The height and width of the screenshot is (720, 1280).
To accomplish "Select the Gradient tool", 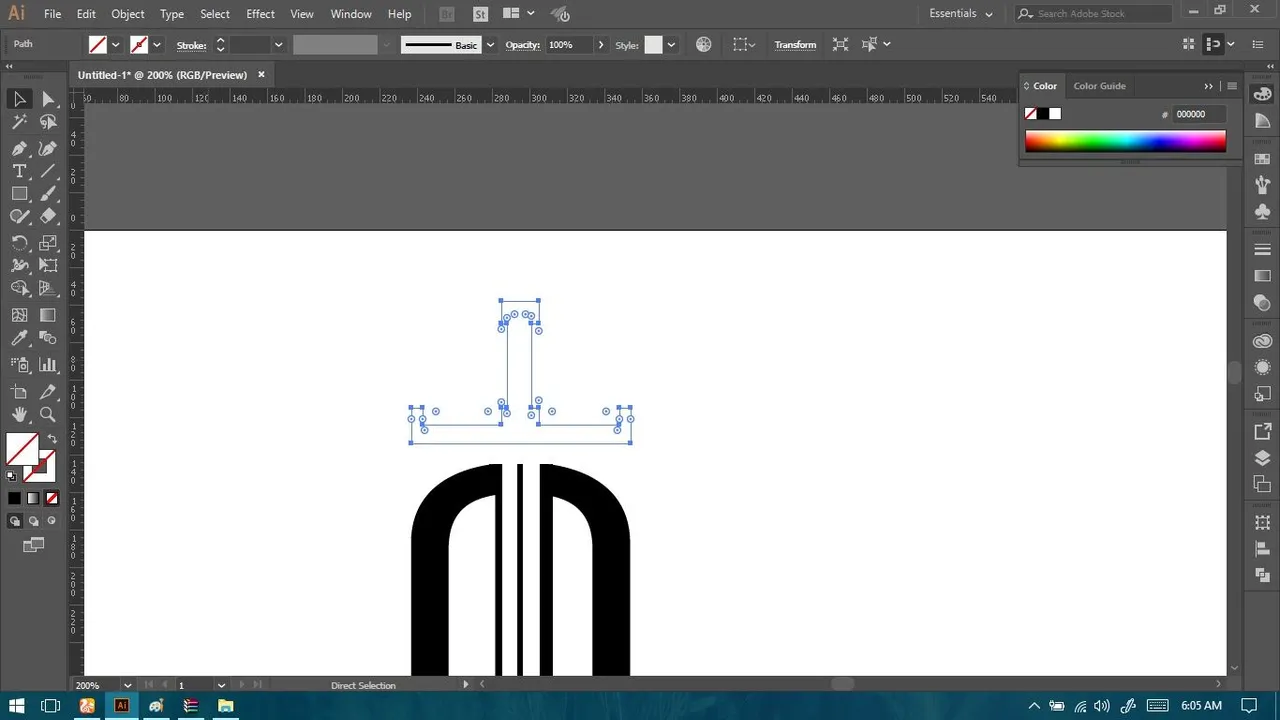I will coord(47,315).
